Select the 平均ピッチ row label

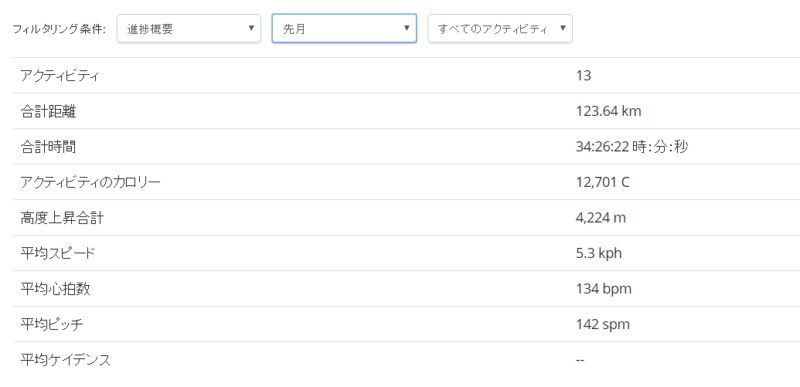point(52,324)
